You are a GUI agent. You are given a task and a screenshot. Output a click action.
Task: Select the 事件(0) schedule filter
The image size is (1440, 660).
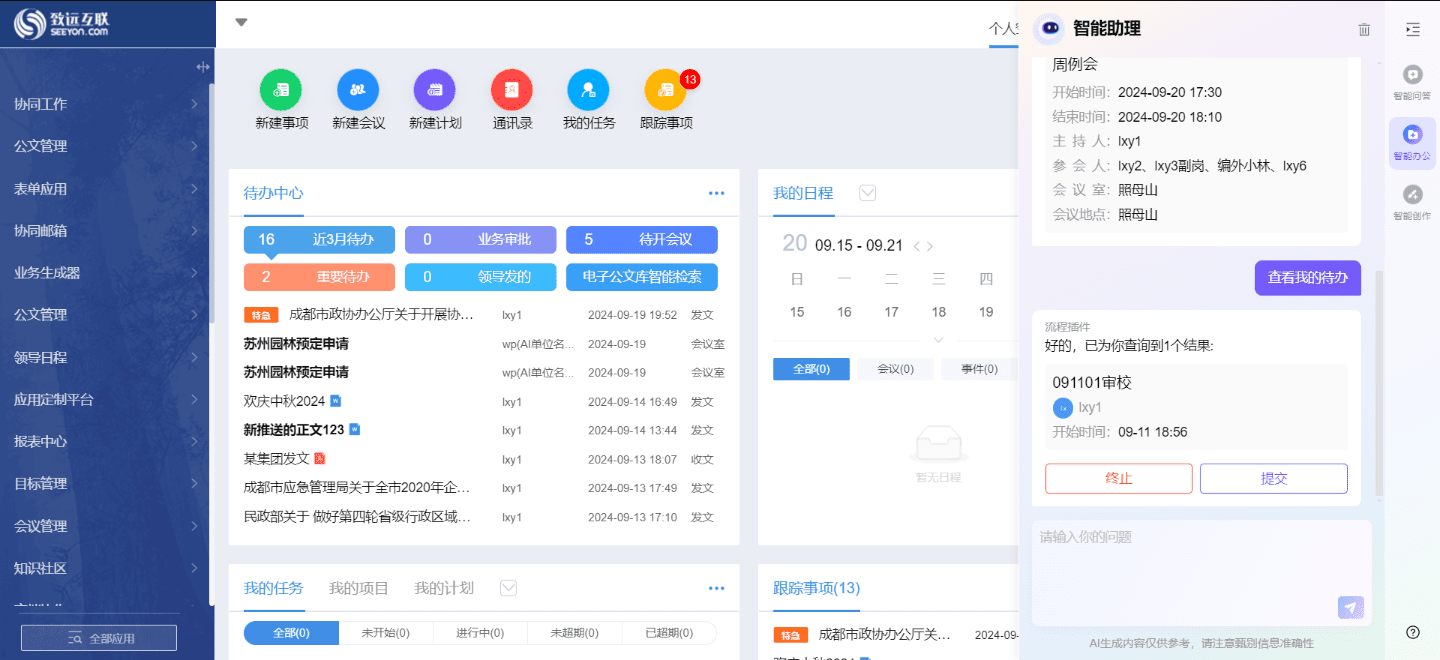979,369
